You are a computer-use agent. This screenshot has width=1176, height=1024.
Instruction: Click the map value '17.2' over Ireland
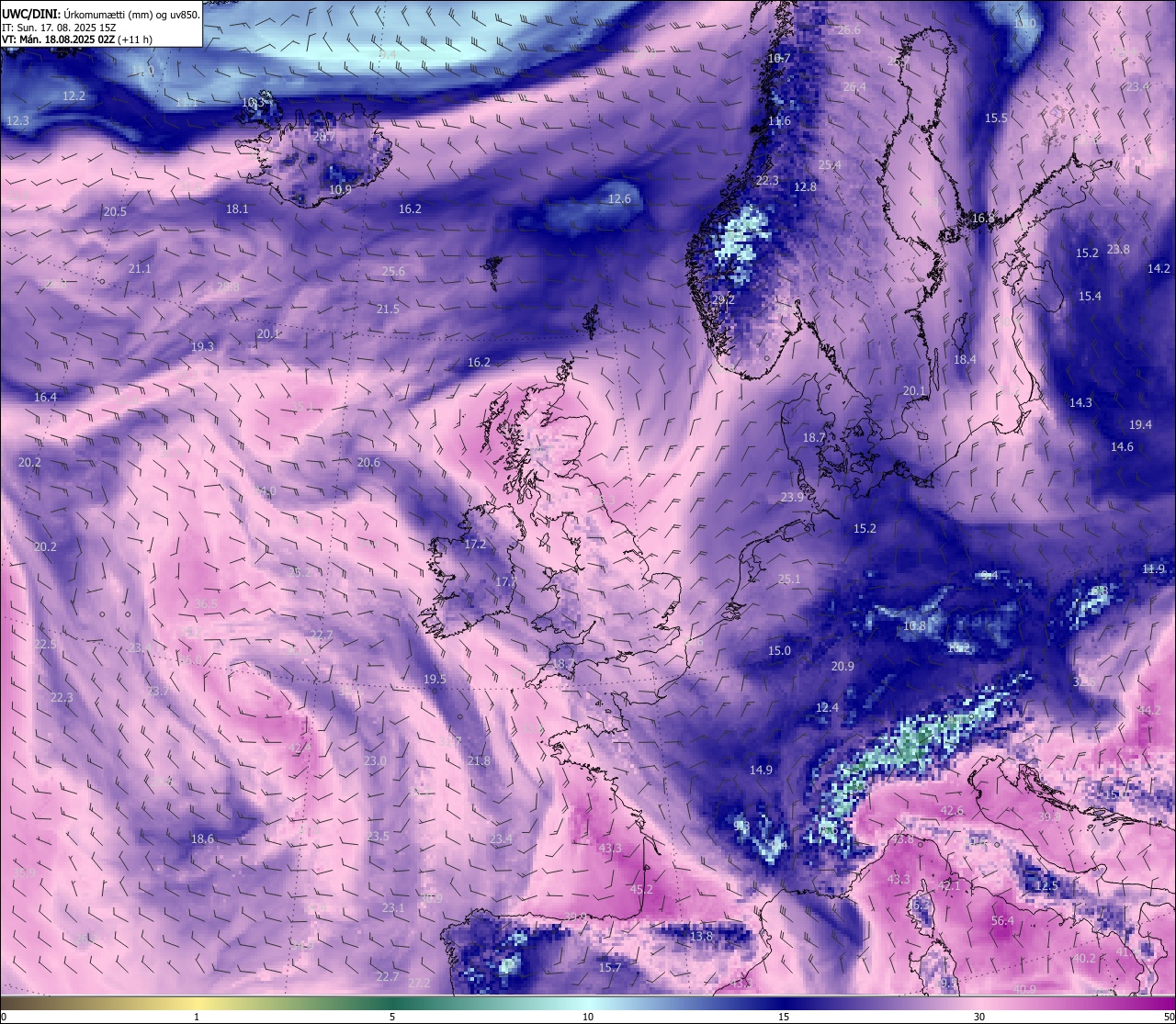tap(475, 545)
